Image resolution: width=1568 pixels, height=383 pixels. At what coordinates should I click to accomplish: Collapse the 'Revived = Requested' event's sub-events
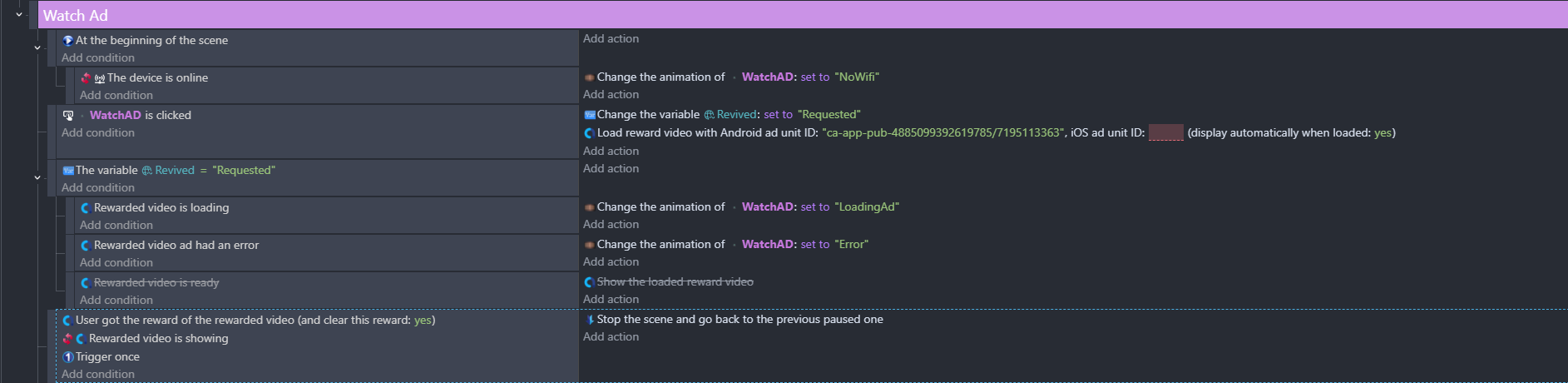(37, 177)
